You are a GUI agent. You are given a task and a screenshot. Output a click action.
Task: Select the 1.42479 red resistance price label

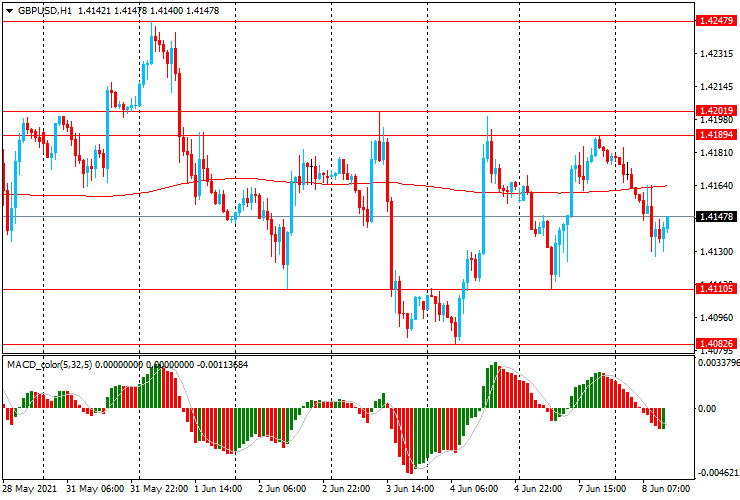click(x=717, y=20)
